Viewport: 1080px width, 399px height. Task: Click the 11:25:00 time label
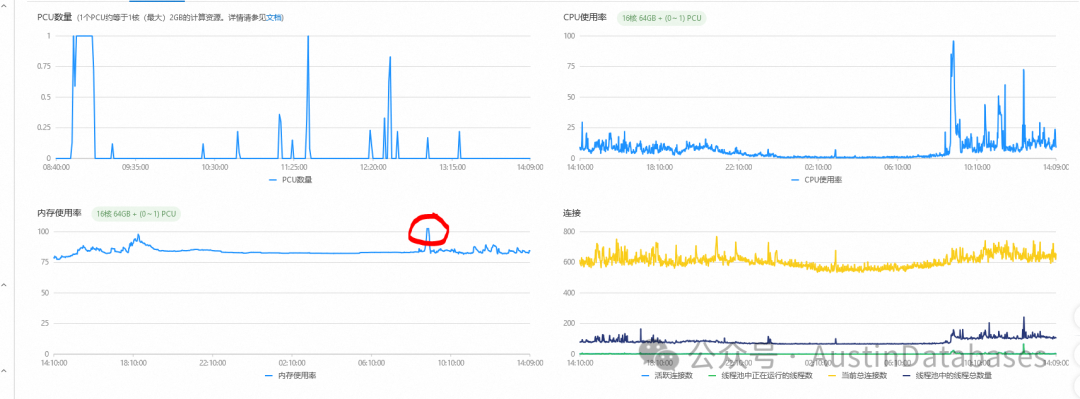coord(293,167)
